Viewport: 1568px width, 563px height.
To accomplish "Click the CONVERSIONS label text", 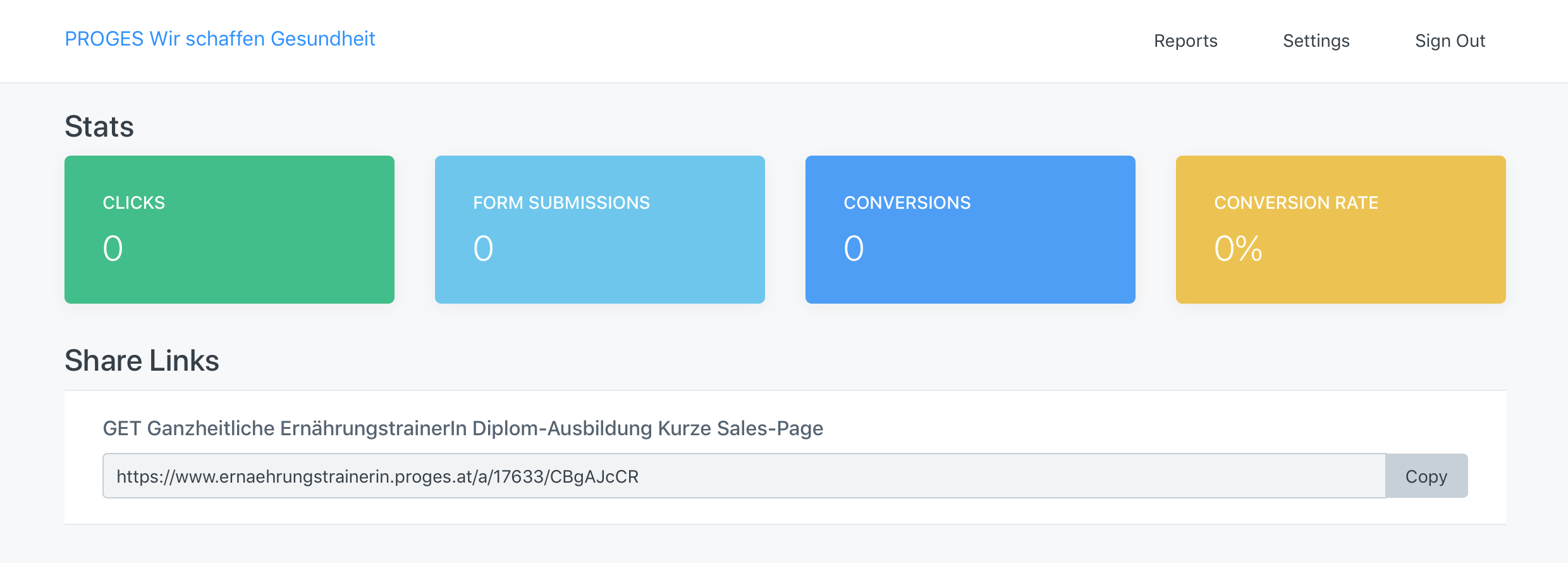I will tap(907, 202).
